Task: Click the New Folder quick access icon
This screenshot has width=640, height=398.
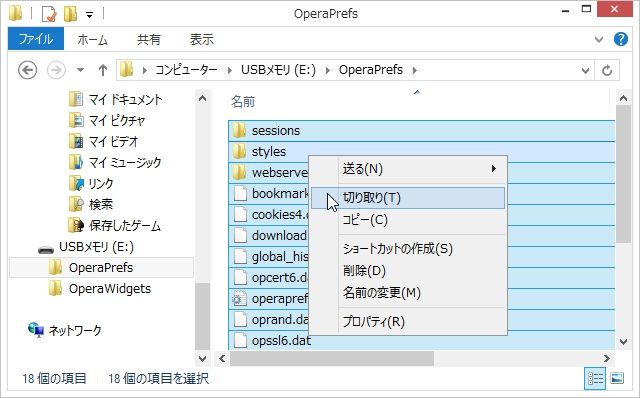Action: 71,14
